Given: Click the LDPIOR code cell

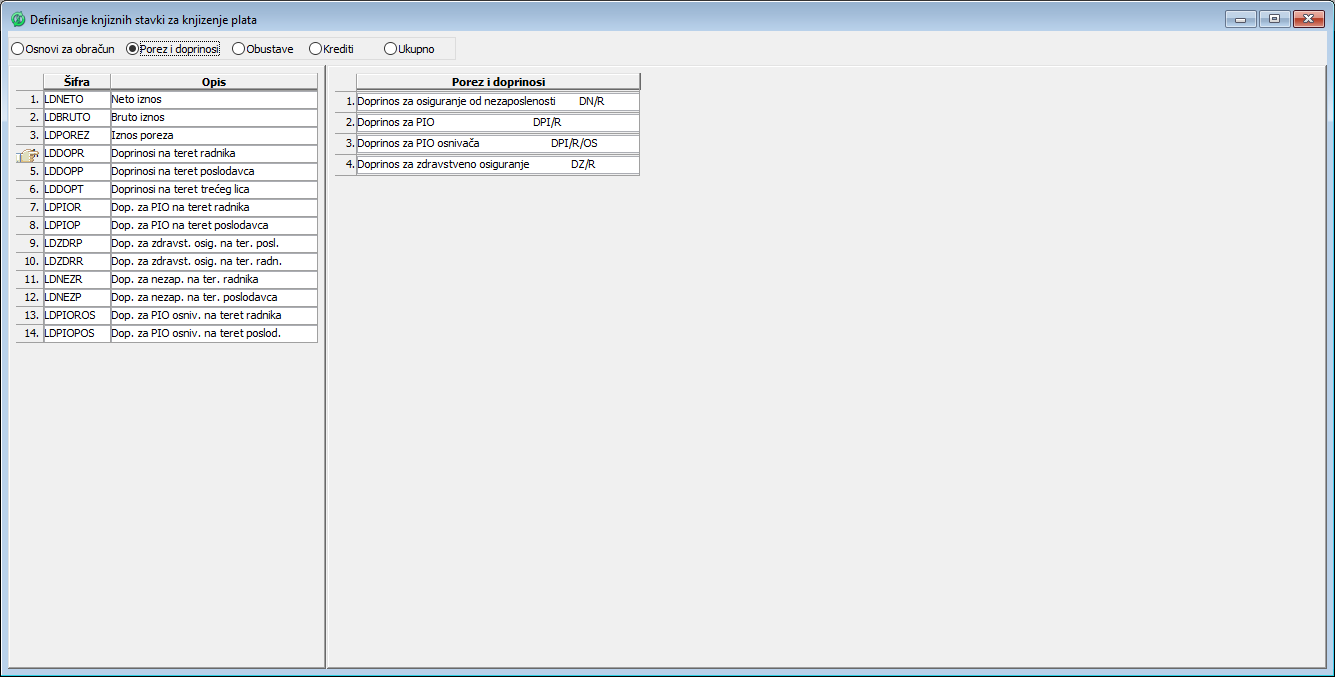Looking at the screenshot, I should 77,208.
